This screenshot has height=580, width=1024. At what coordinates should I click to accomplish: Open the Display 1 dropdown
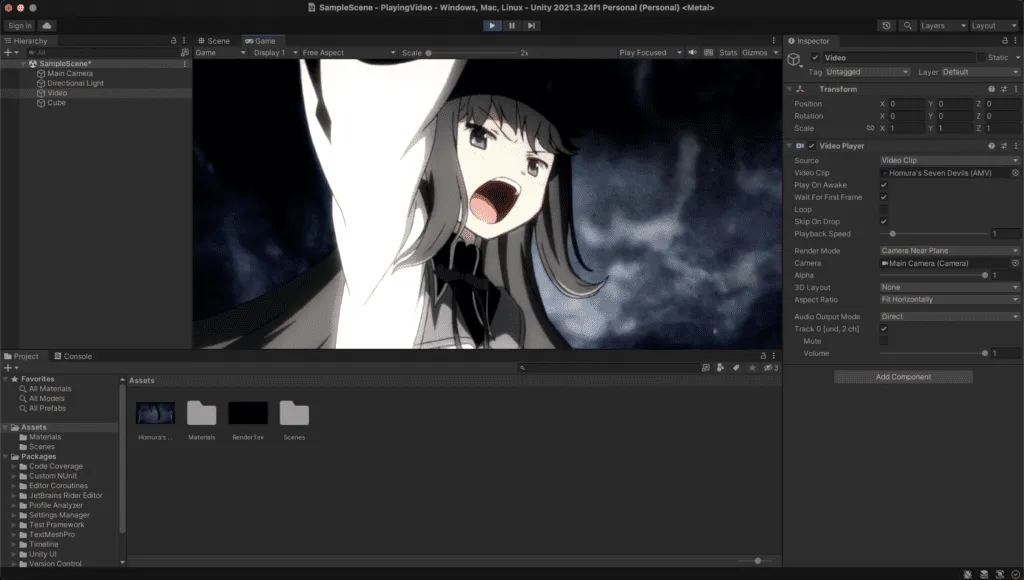276,52
